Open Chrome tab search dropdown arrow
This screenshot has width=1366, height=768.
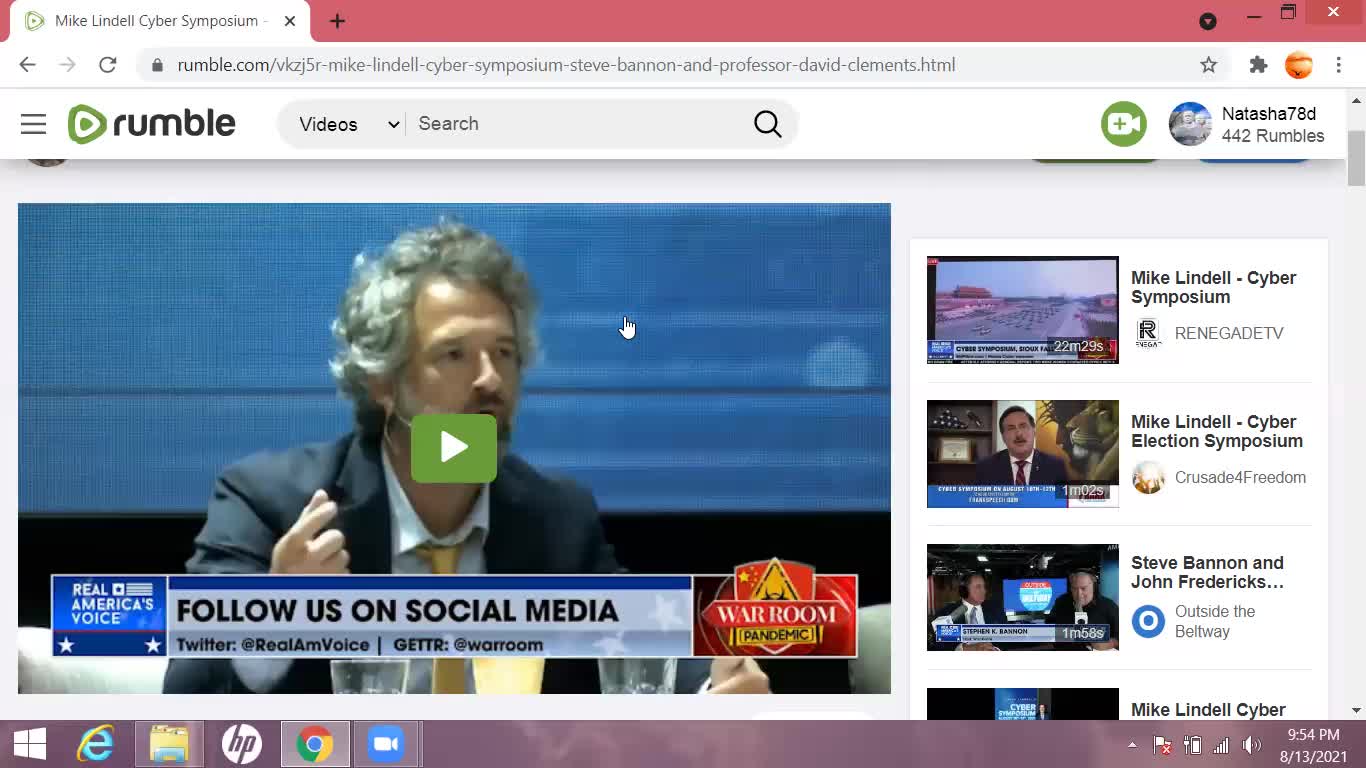pos(1207,21)
